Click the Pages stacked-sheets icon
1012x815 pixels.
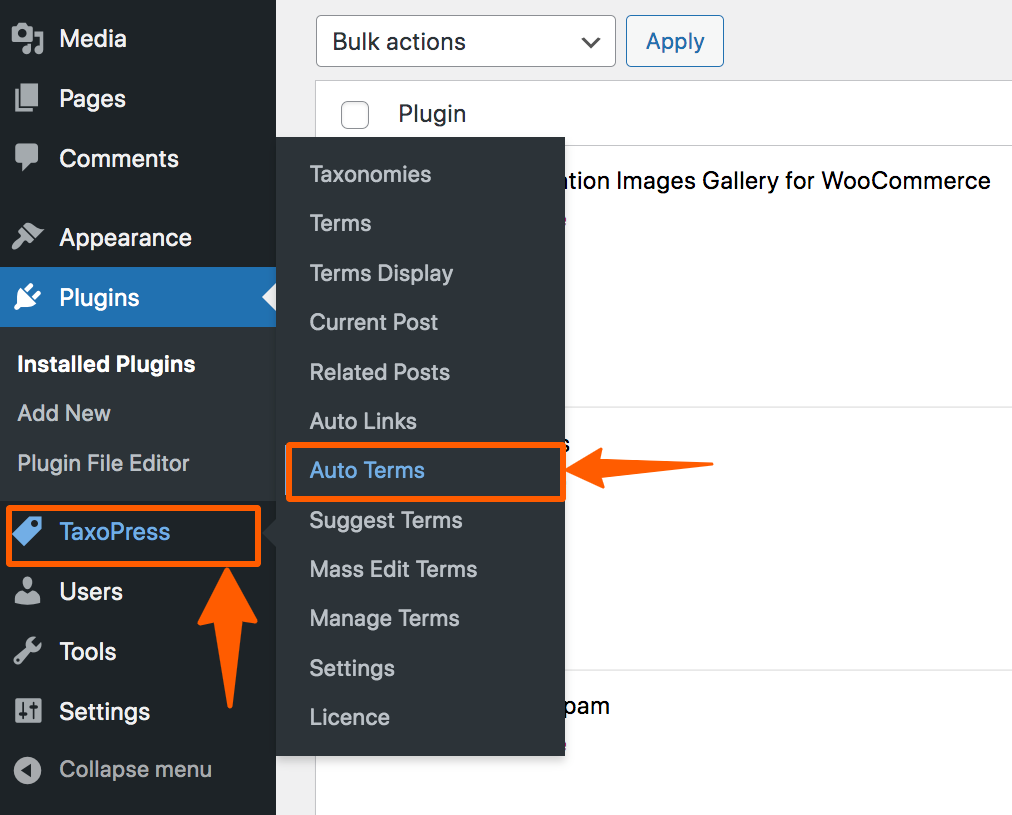(27, 98)
